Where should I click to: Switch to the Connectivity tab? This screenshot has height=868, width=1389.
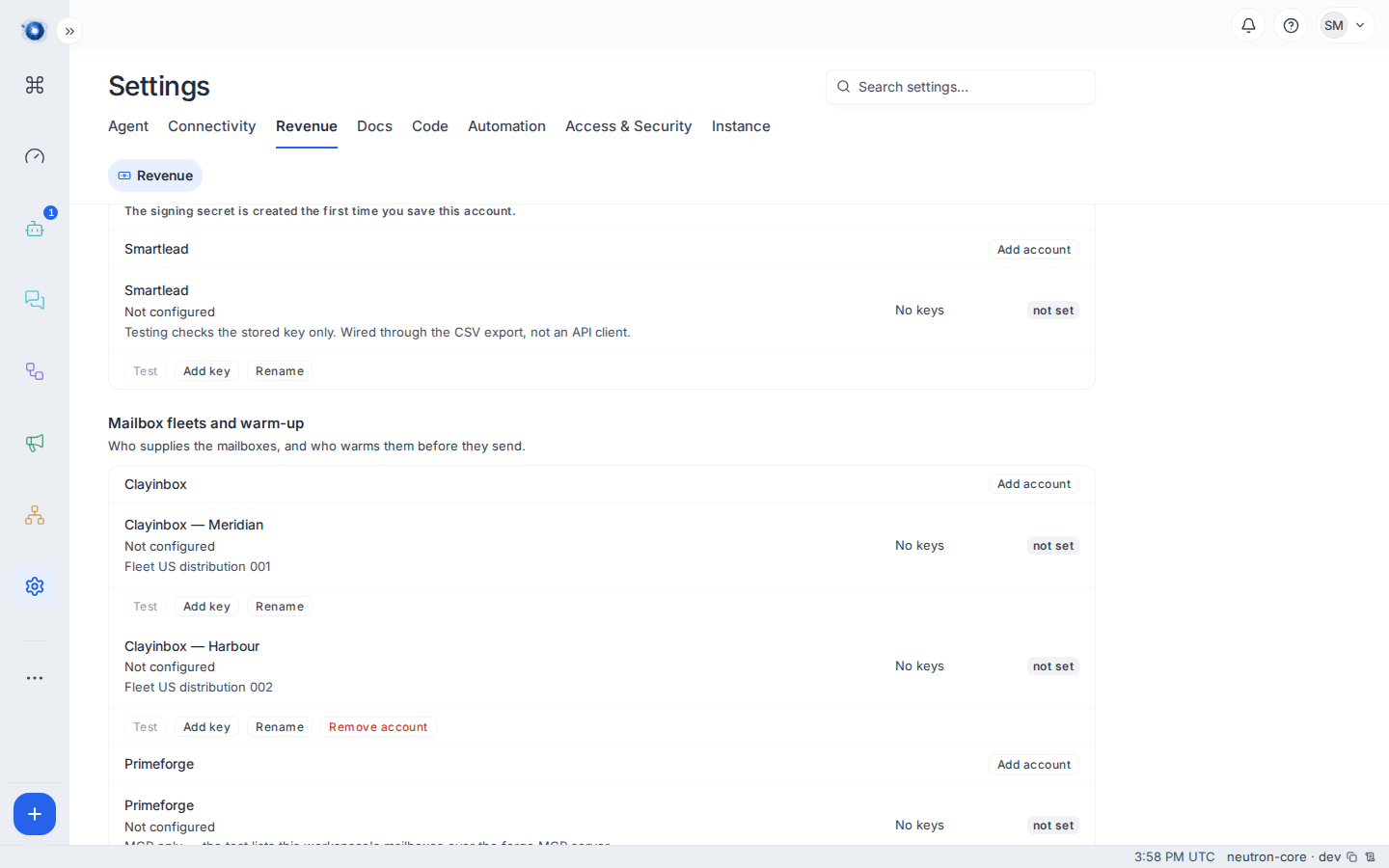[212, 126]
